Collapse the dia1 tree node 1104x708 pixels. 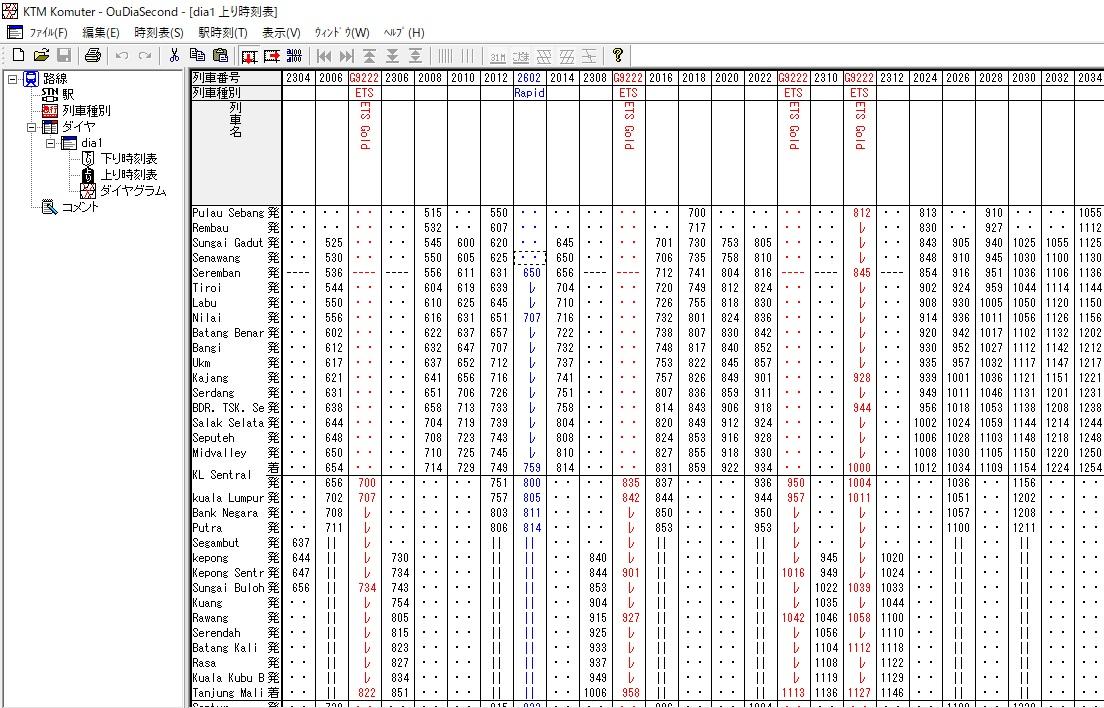51,143
